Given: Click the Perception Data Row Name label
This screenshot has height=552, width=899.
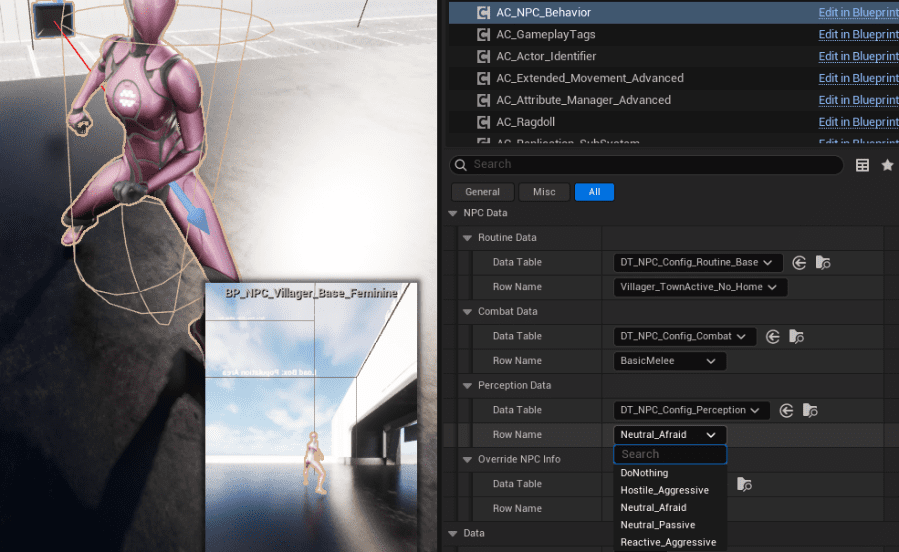Looking at the screenshot, I should click(517, 435).
